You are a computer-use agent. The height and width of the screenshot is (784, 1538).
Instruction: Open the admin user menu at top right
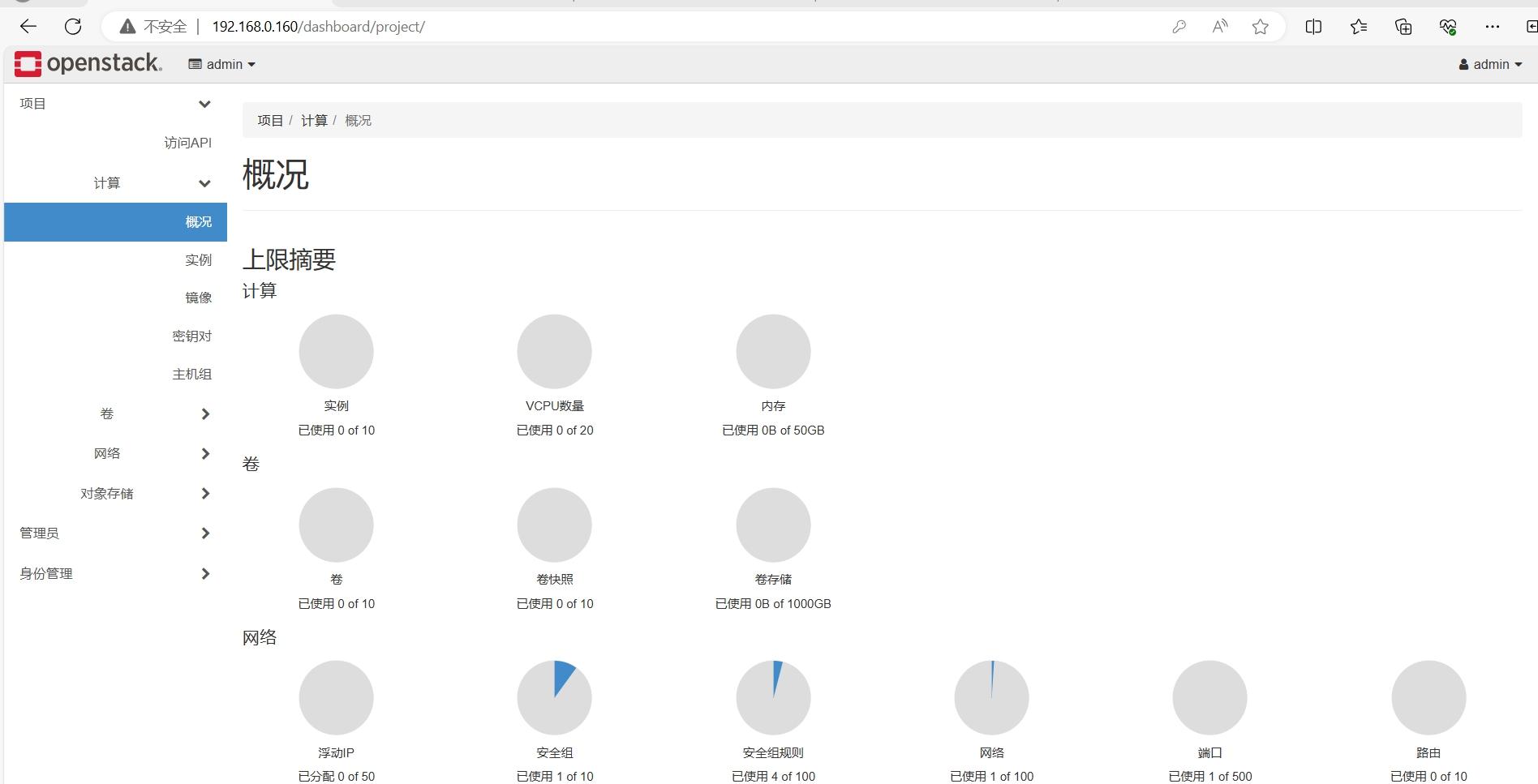pos(1490,64)
